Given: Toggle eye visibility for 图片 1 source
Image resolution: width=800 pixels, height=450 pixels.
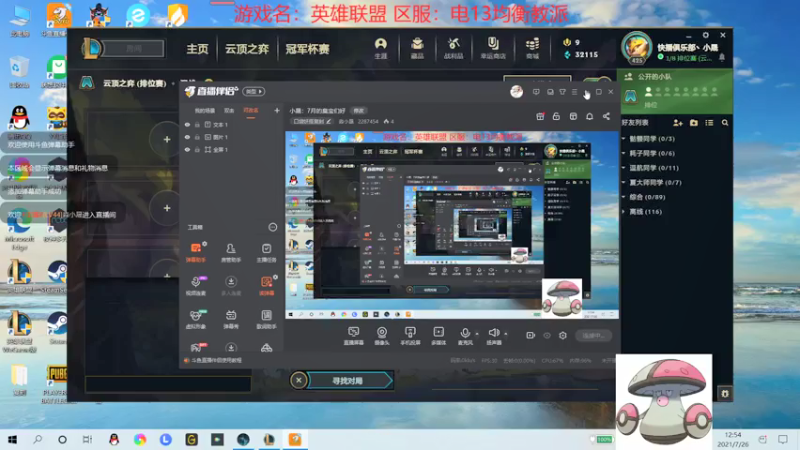Looking at the screenshot, I should point(187,137).
